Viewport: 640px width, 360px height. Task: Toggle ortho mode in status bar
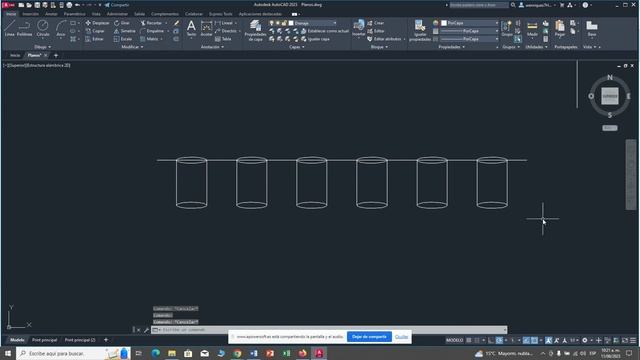pos(491,340)
